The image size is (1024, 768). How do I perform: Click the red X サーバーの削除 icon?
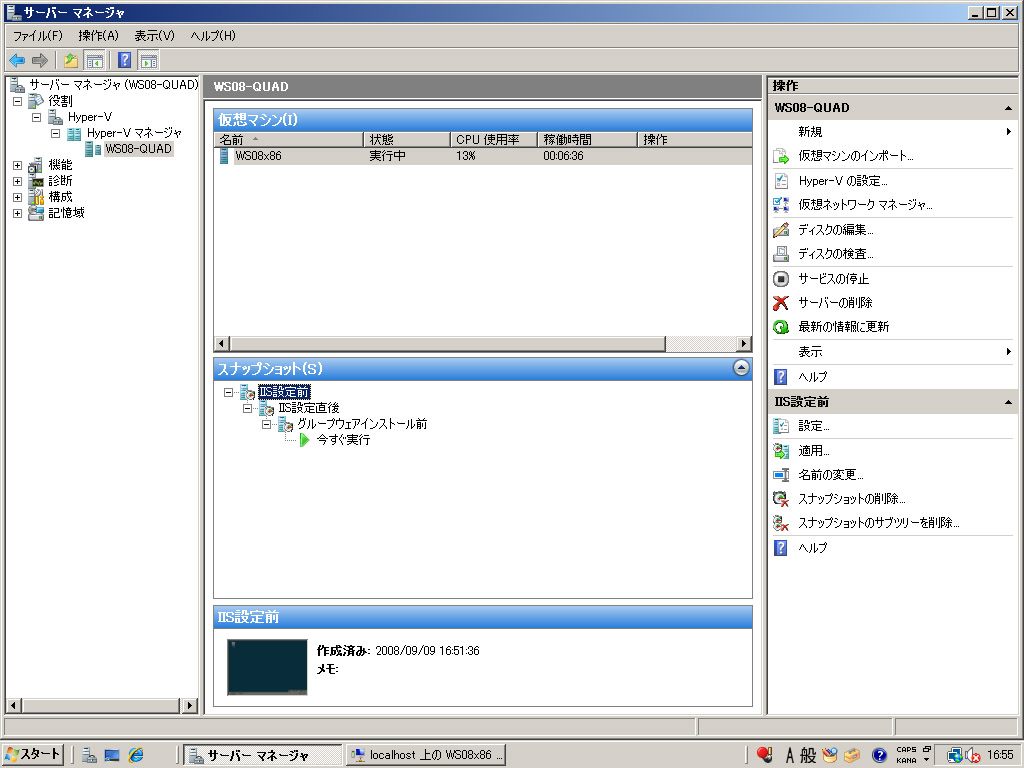point(781,303)
